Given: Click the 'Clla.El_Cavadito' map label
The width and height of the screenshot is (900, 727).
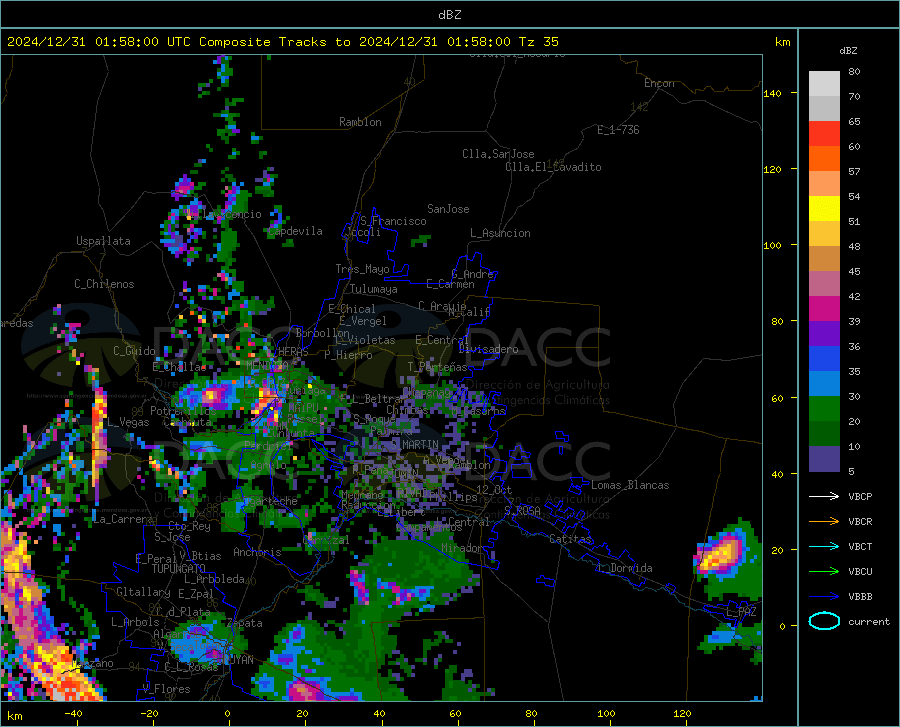Looking at the screenshot, I should (x=553, y=167).
